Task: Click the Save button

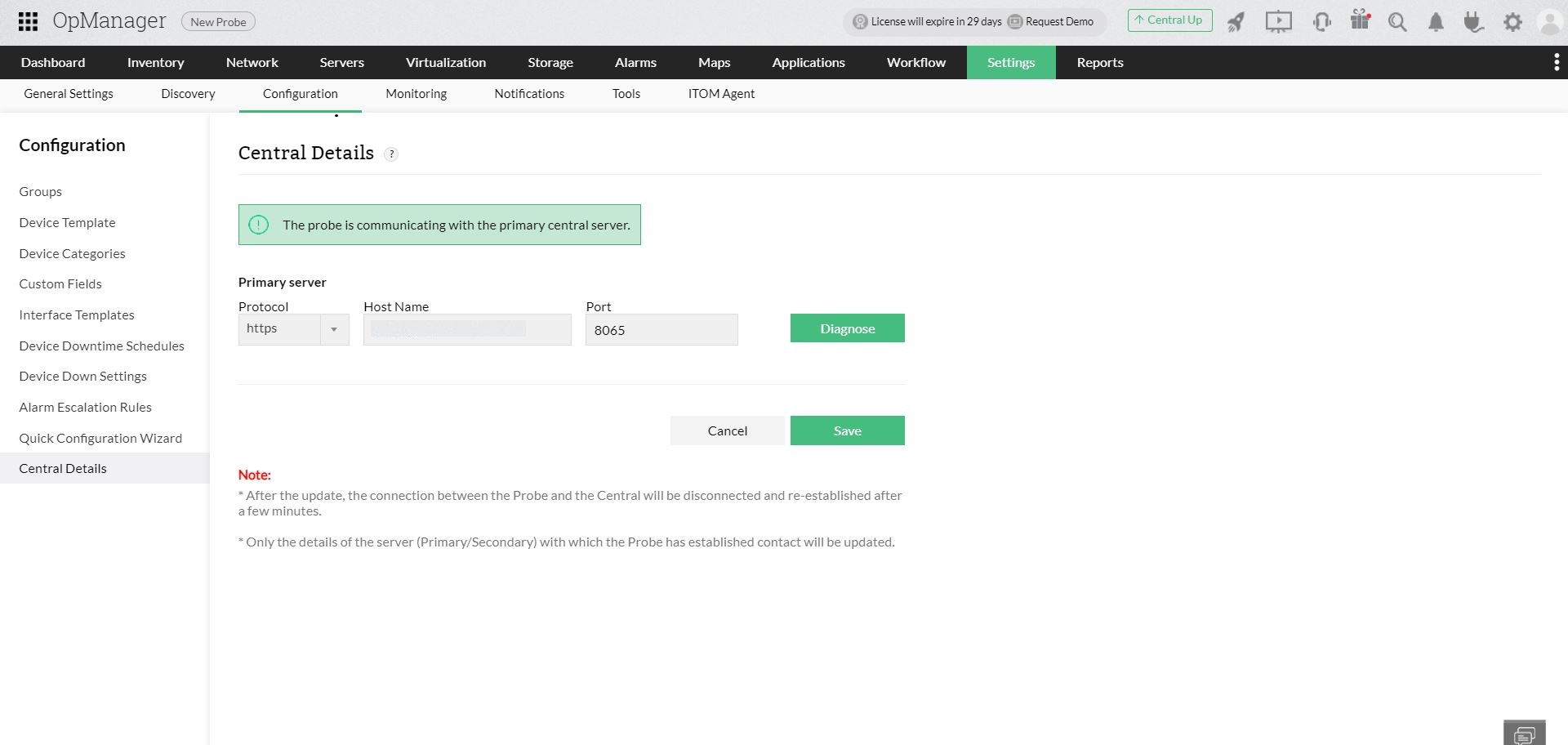Action: point(848,430)
